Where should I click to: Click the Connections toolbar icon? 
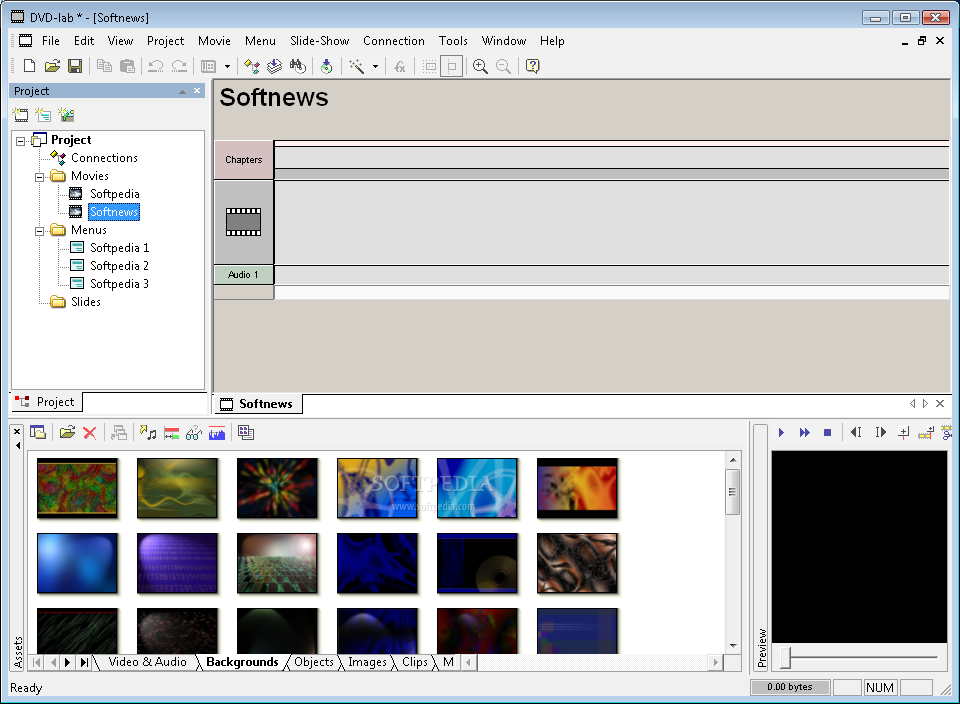tap(252, 66)
